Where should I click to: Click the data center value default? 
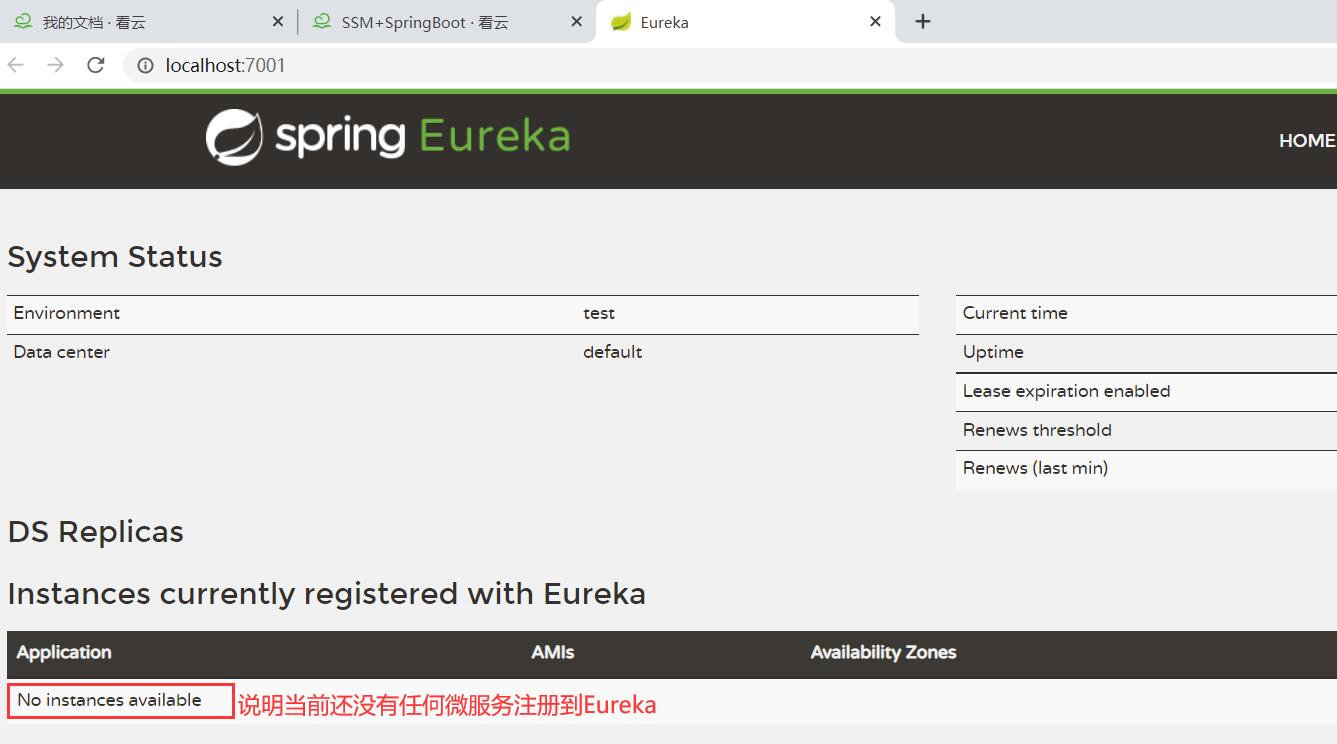tap(613, 352)
